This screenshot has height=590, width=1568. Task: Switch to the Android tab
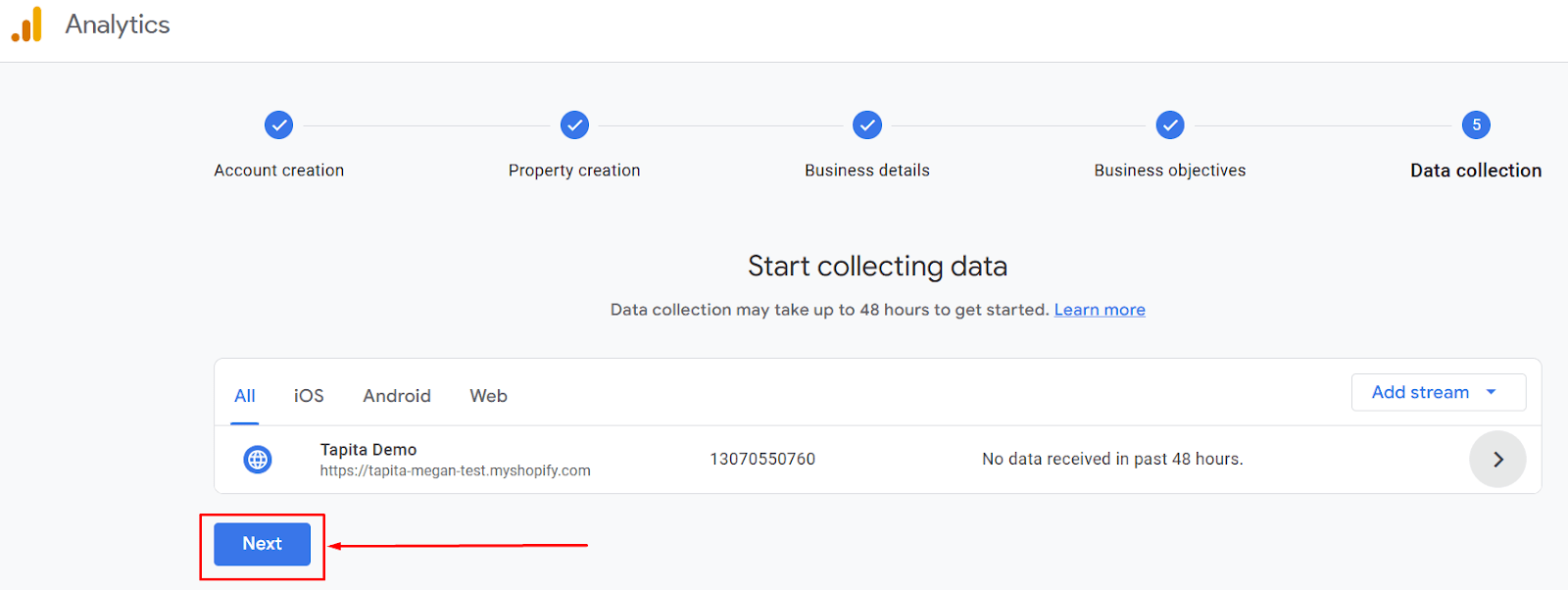coord(396,396)
